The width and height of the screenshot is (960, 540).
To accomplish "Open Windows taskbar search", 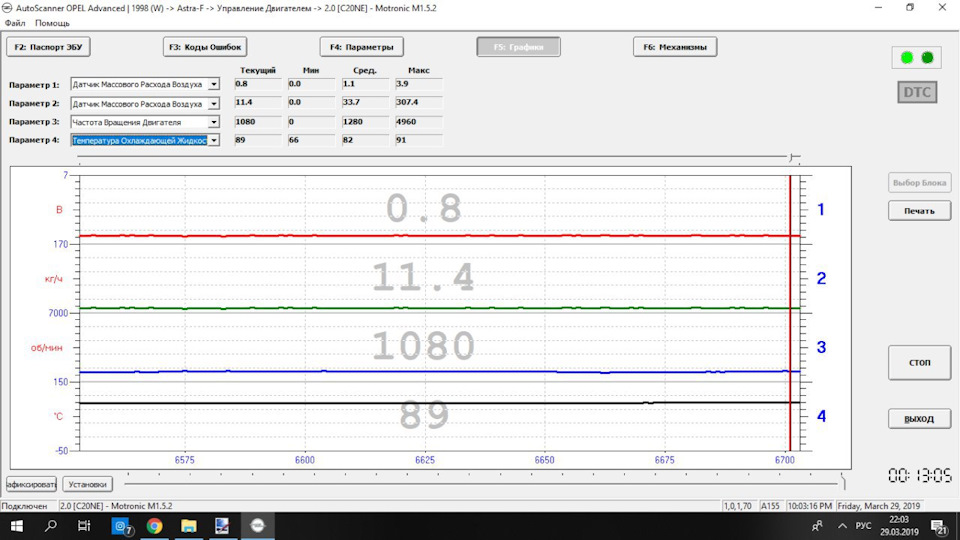I will tap(51, 526).
